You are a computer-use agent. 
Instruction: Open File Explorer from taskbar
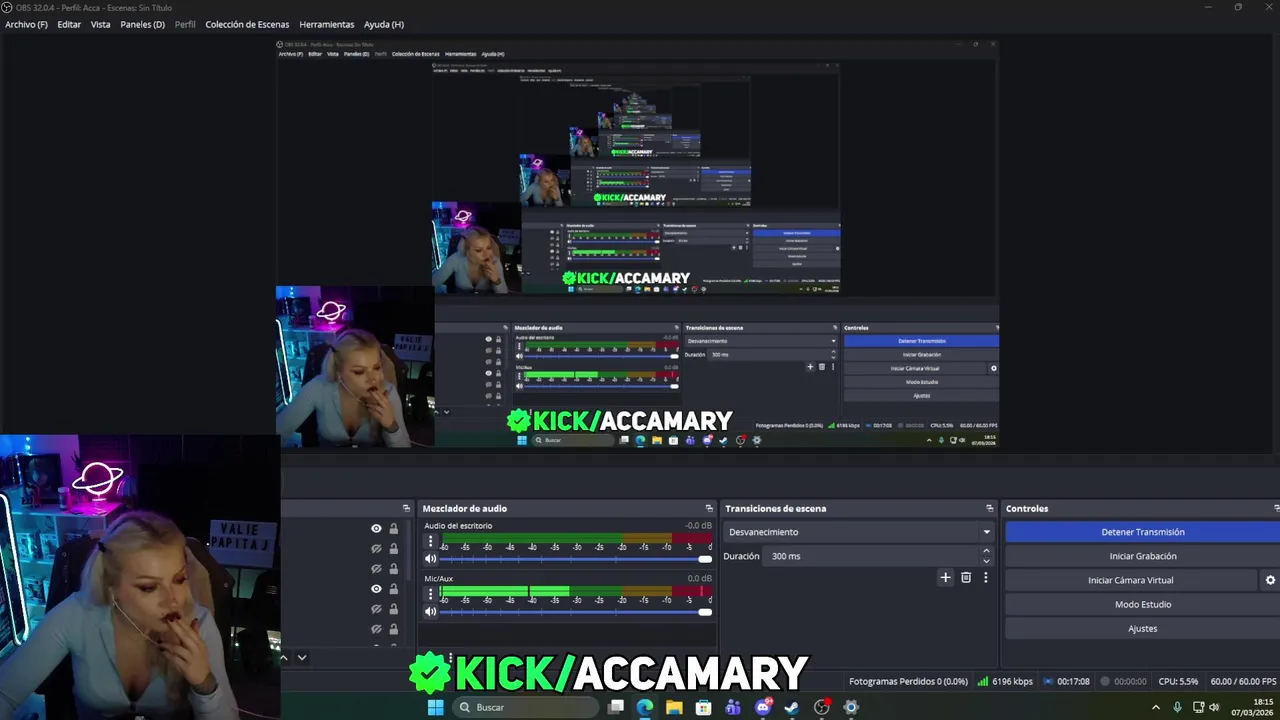pyautogui.click(x=674, y=707)
